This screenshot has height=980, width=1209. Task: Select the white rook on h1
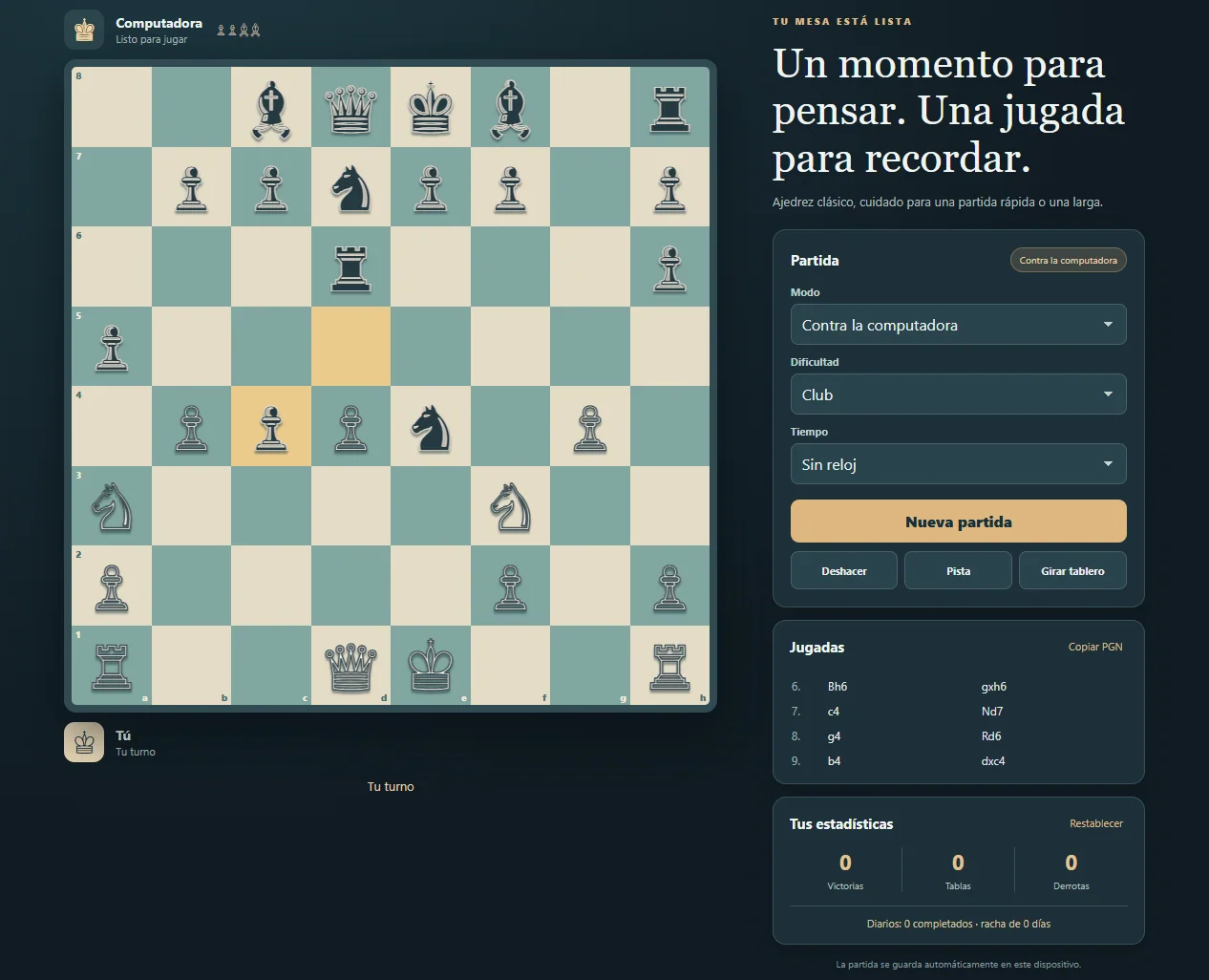669,665
